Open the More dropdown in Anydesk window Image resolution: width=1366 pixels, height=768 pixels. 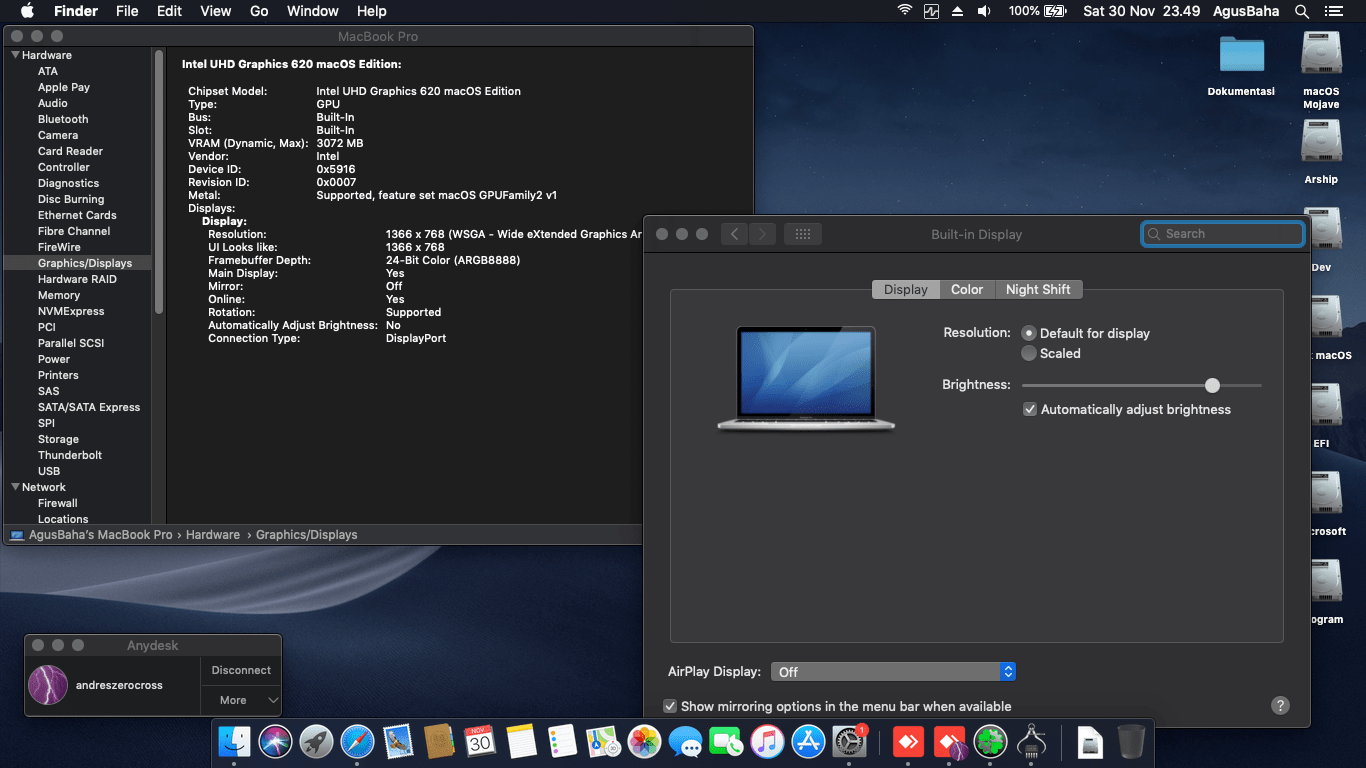click(241, 700)
